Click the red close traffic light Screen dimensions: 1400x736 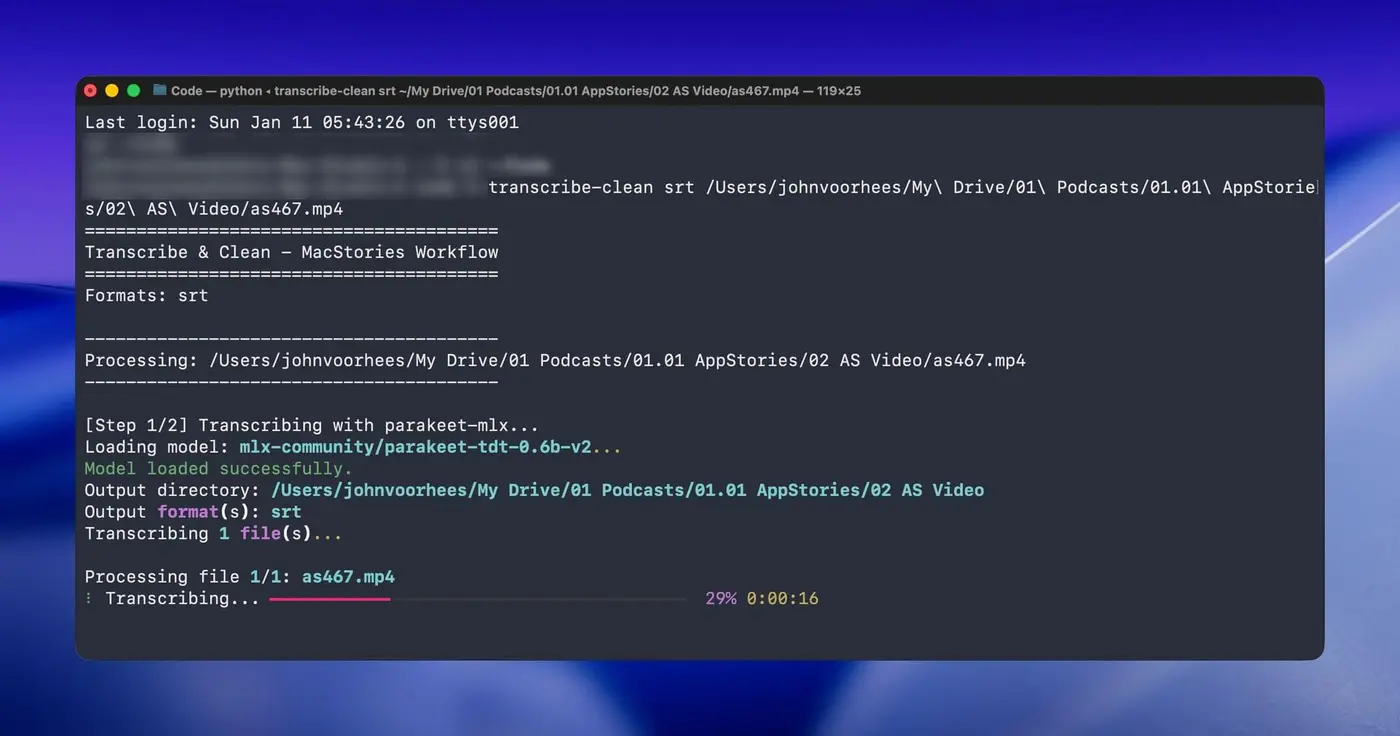point(90,89)
